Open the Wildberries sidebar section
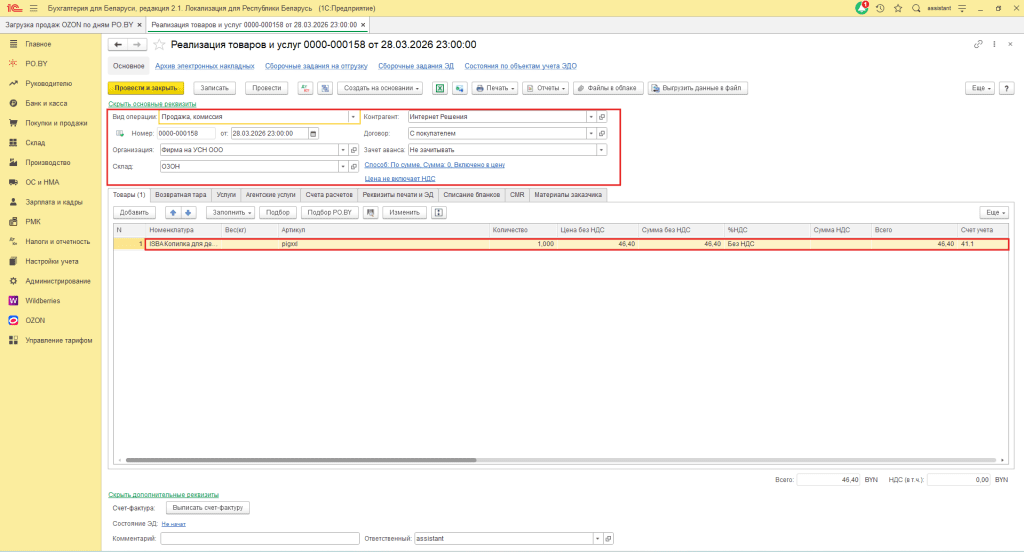The width and height of the screenshot is (1024, 552). coord(42,300)
